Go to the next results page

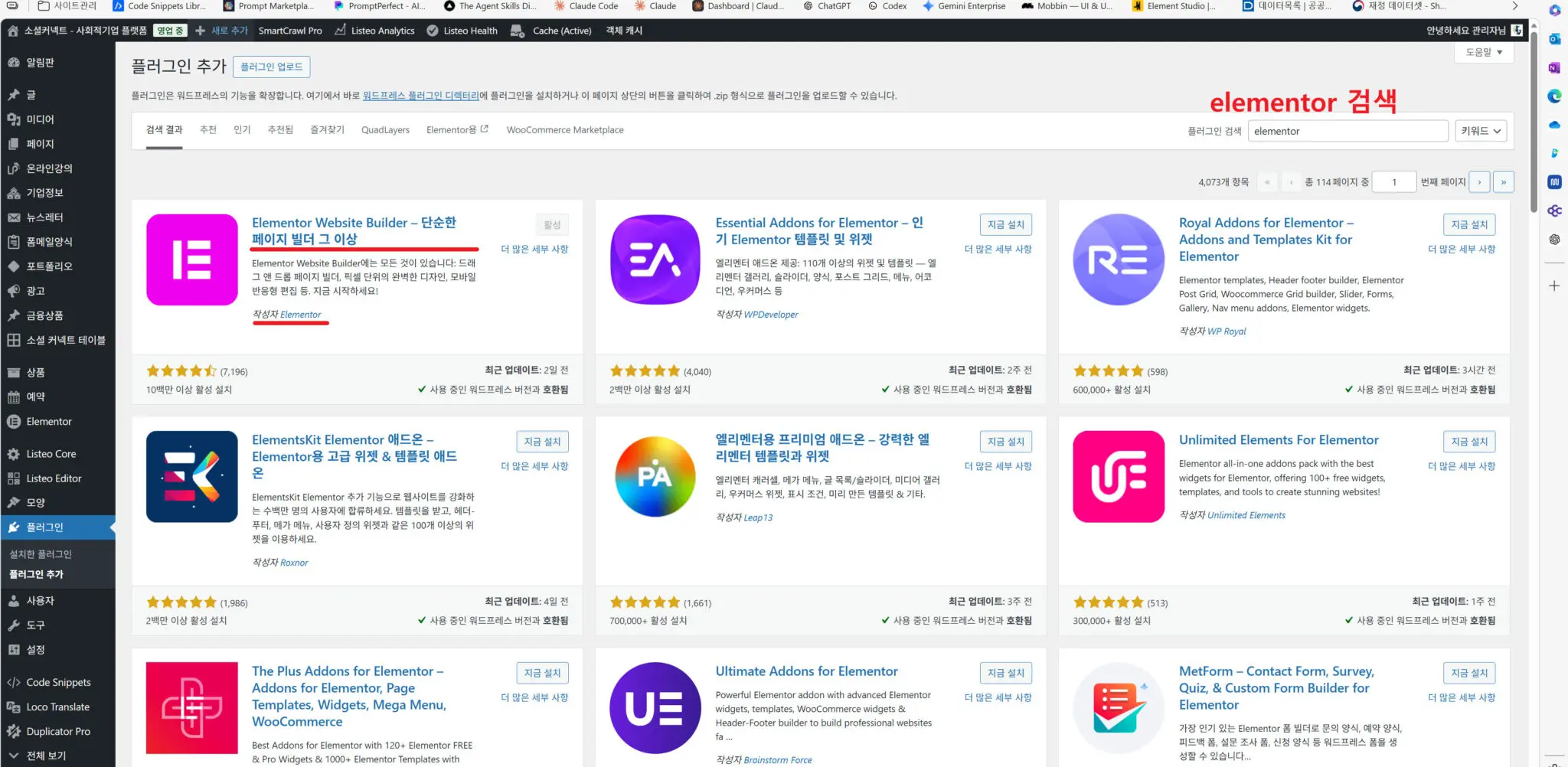(1479, 182)
